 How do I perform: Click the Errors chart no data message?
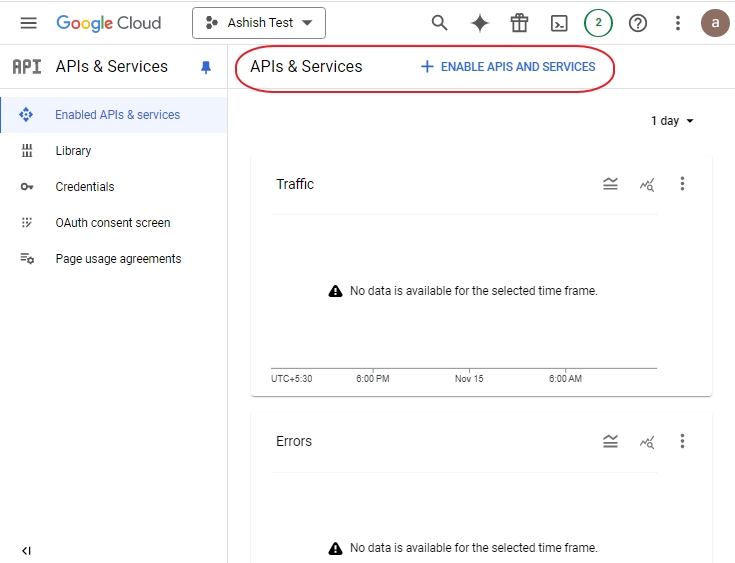[x=463, y=548]
